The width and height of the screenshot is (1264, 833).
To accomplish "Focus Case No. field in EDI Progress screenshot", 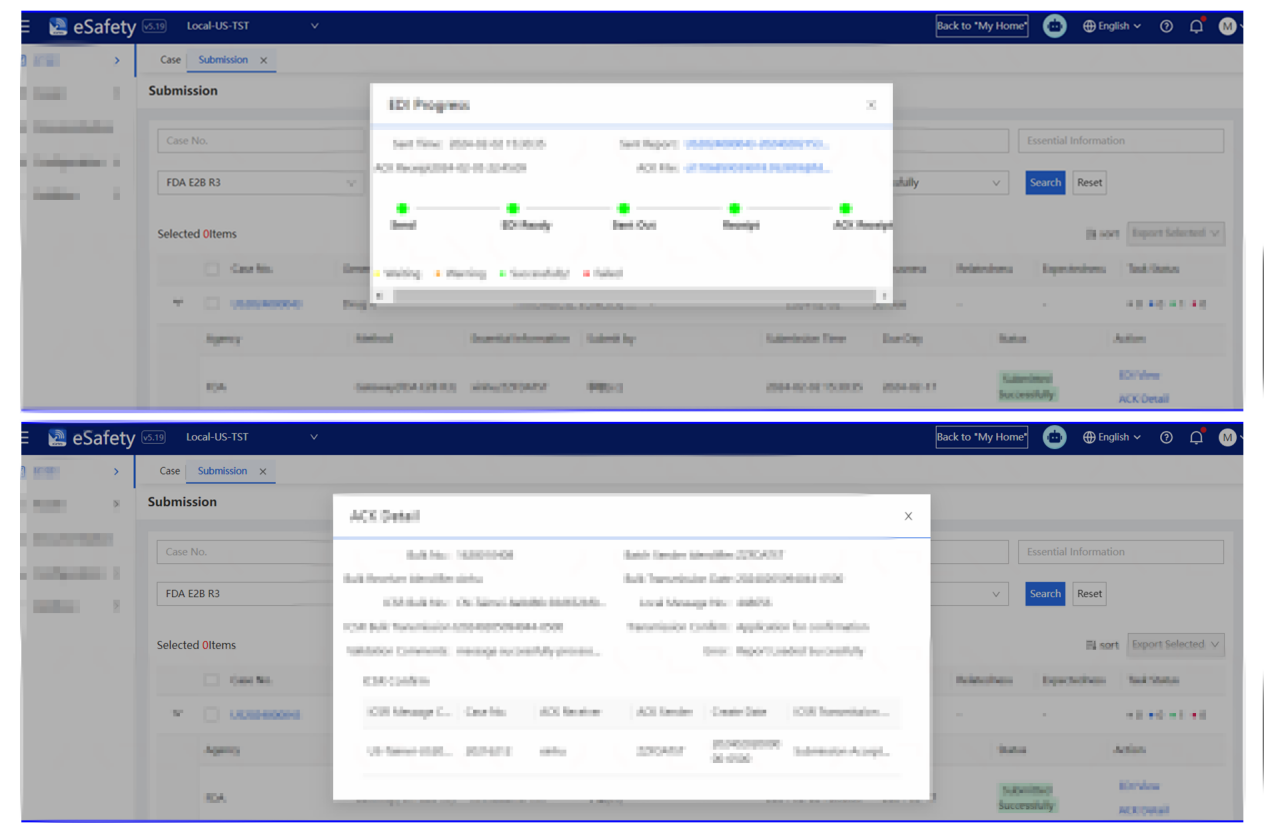I will (260, 141).
